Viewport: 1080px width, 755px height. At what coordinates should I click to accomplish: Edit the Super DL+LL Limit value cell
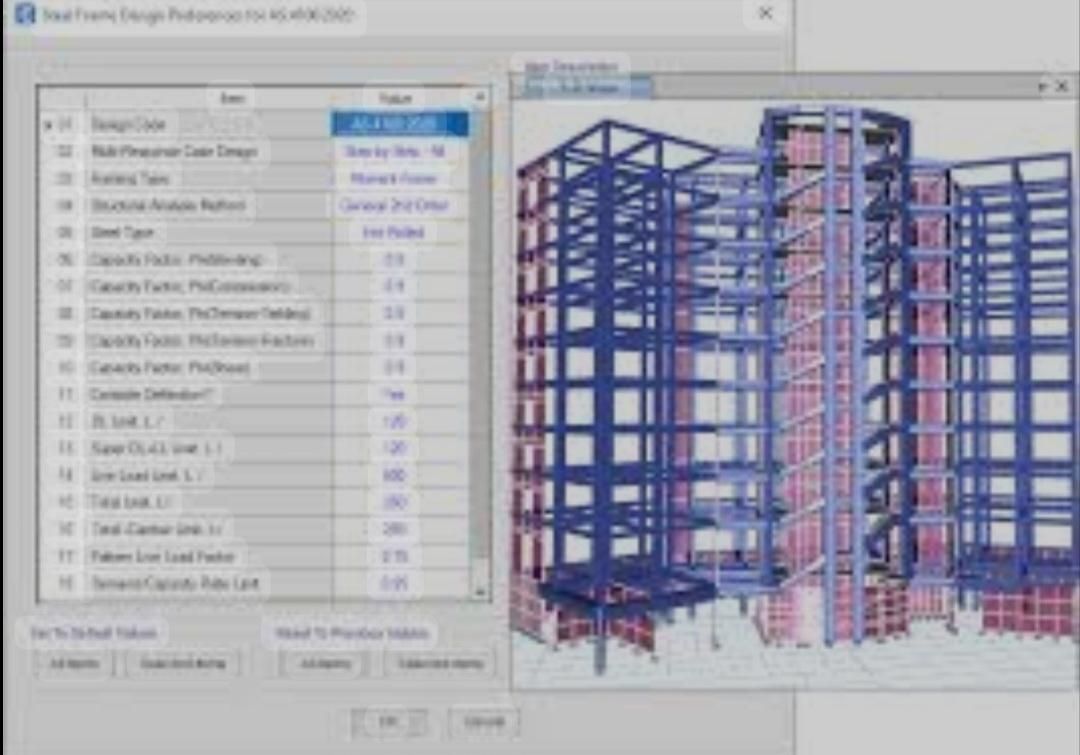[400, 448]
